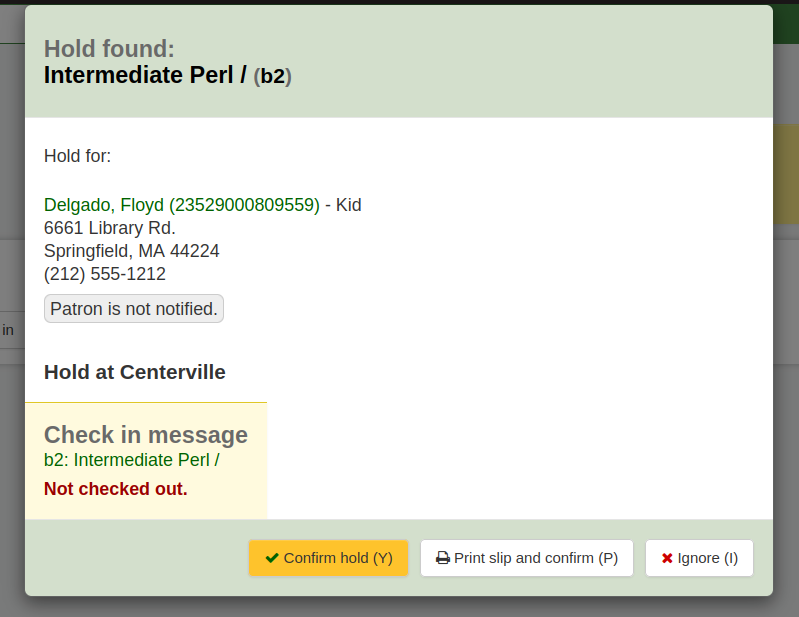Click the Kid patron category label
799x617 pixels.
coord(348,205)
